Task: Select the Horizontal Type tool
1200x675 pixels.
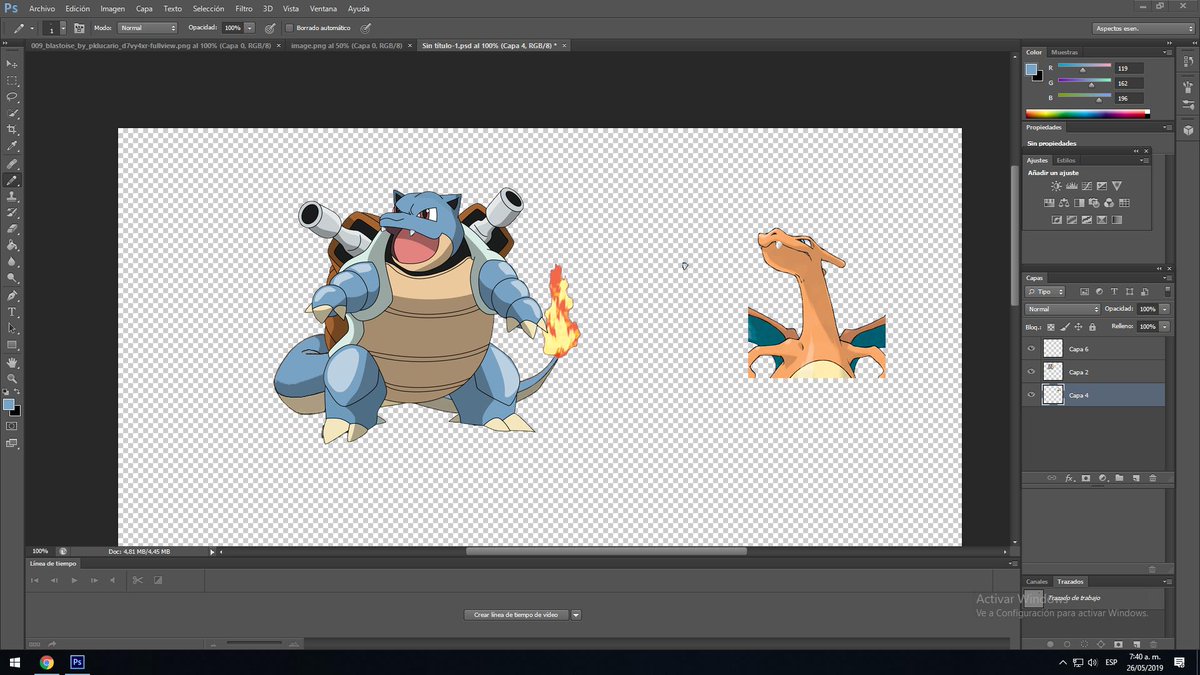Action: tap(12, 312)
